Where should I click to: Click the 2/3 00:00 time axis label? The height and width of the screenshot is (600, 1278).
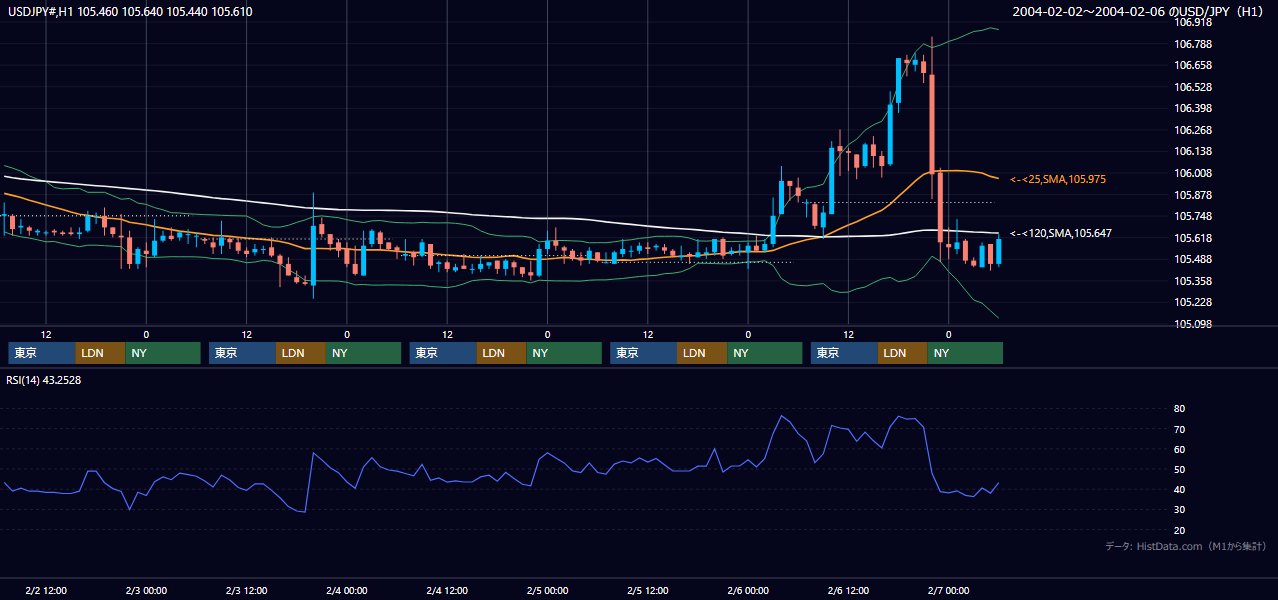click(x=146, y=590)
